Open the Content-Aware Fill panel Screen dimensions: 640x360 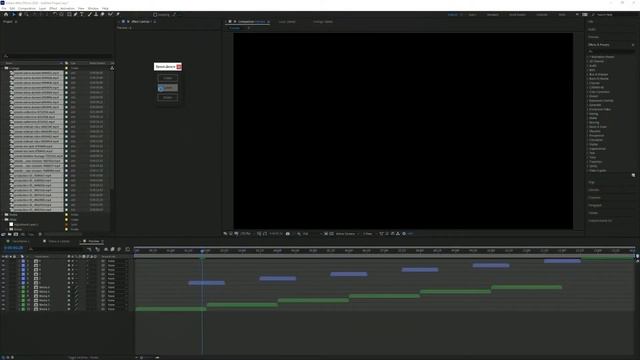tap(600, 221)
